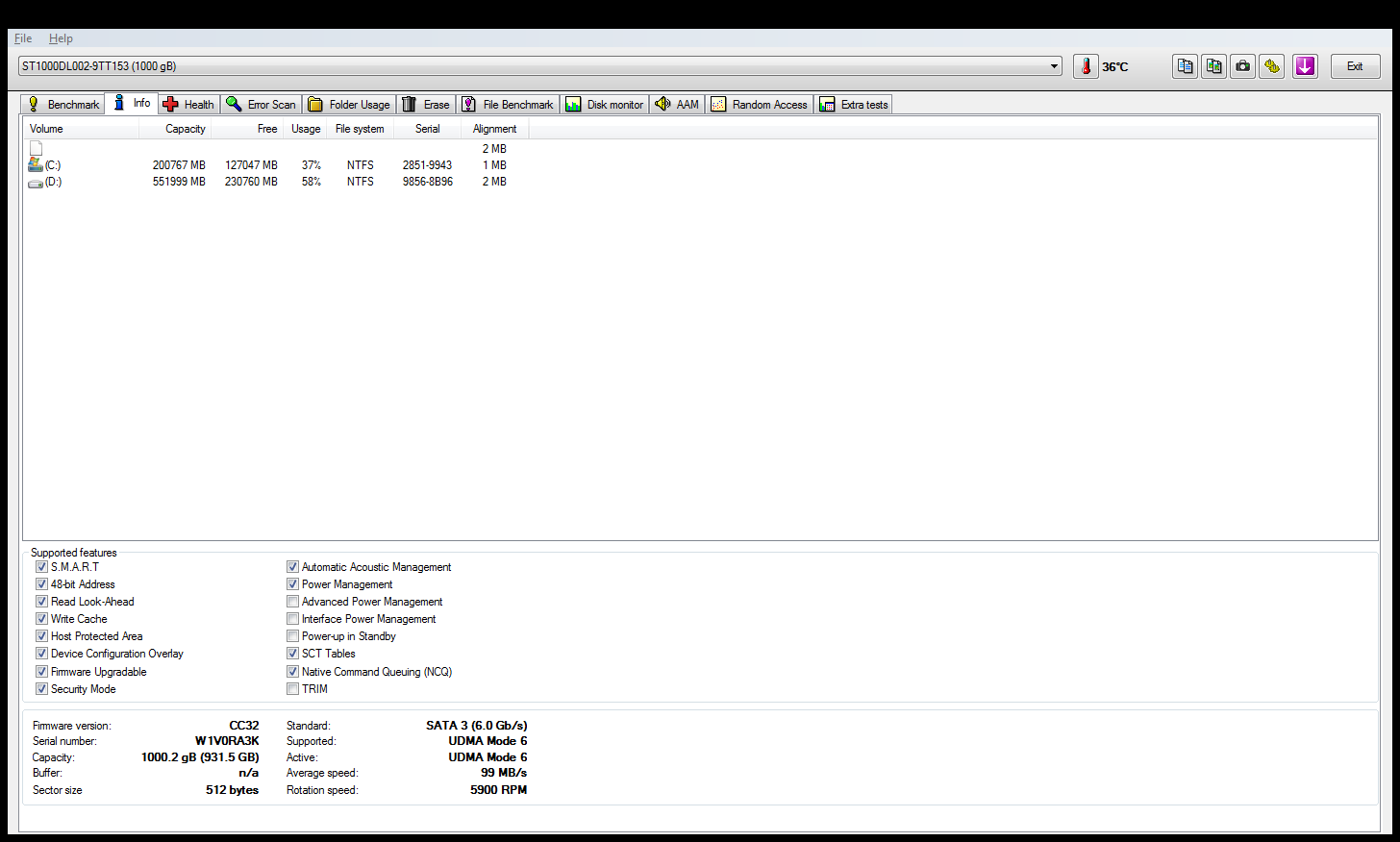Image resolution: width=1400 pixels, height=842 pixels.
Task: Toggle the SCT Tables checkbox
Action: (x=292, y=654)
